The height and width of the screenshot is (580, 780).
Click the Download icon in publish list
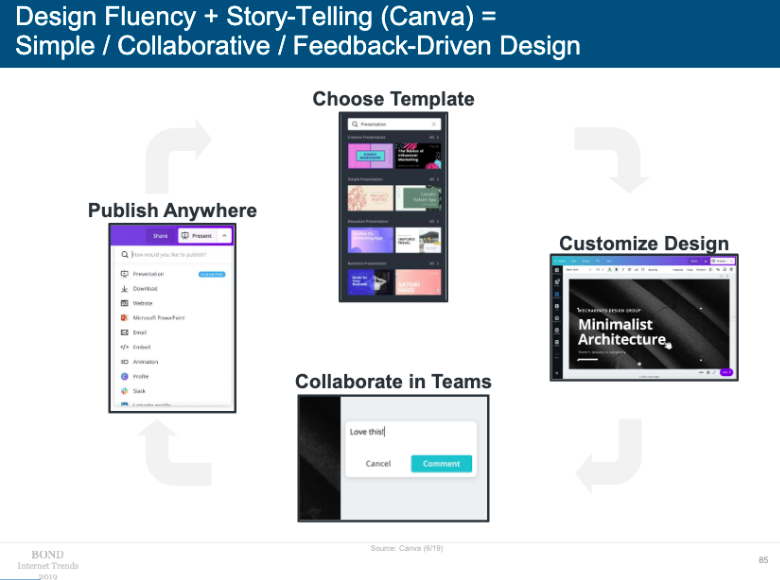point(124,289)
